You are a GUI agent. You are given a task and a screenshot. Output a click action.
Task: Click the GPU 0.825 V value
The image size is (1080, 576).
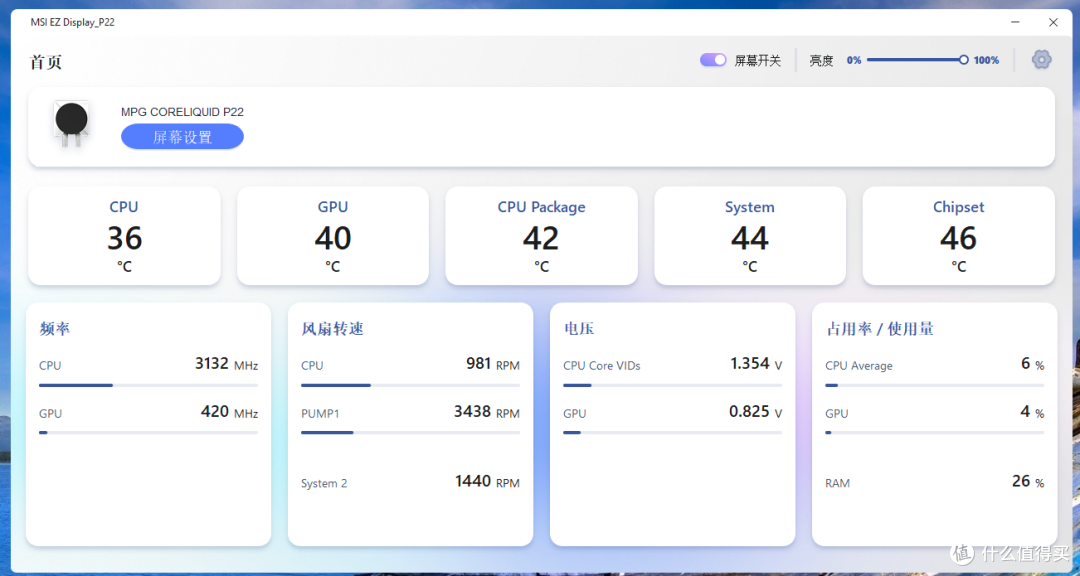point(756,412)
